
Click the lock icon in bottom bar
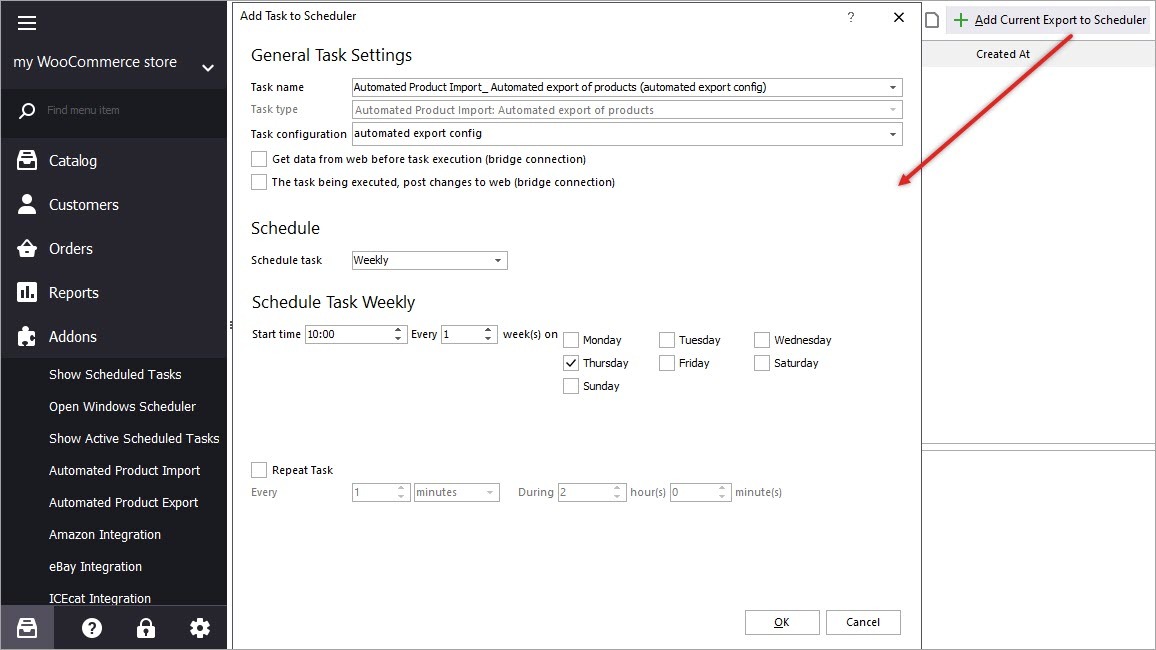pyautogui.click(x=146, y=628)
